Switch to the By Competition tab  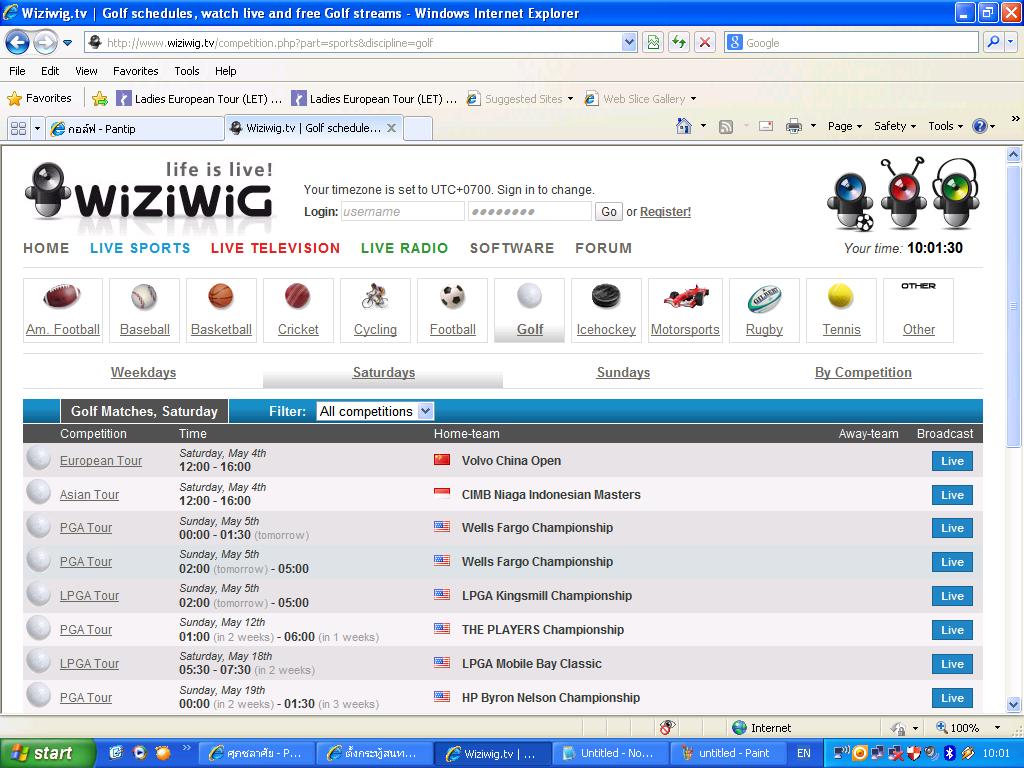(863, 372)
